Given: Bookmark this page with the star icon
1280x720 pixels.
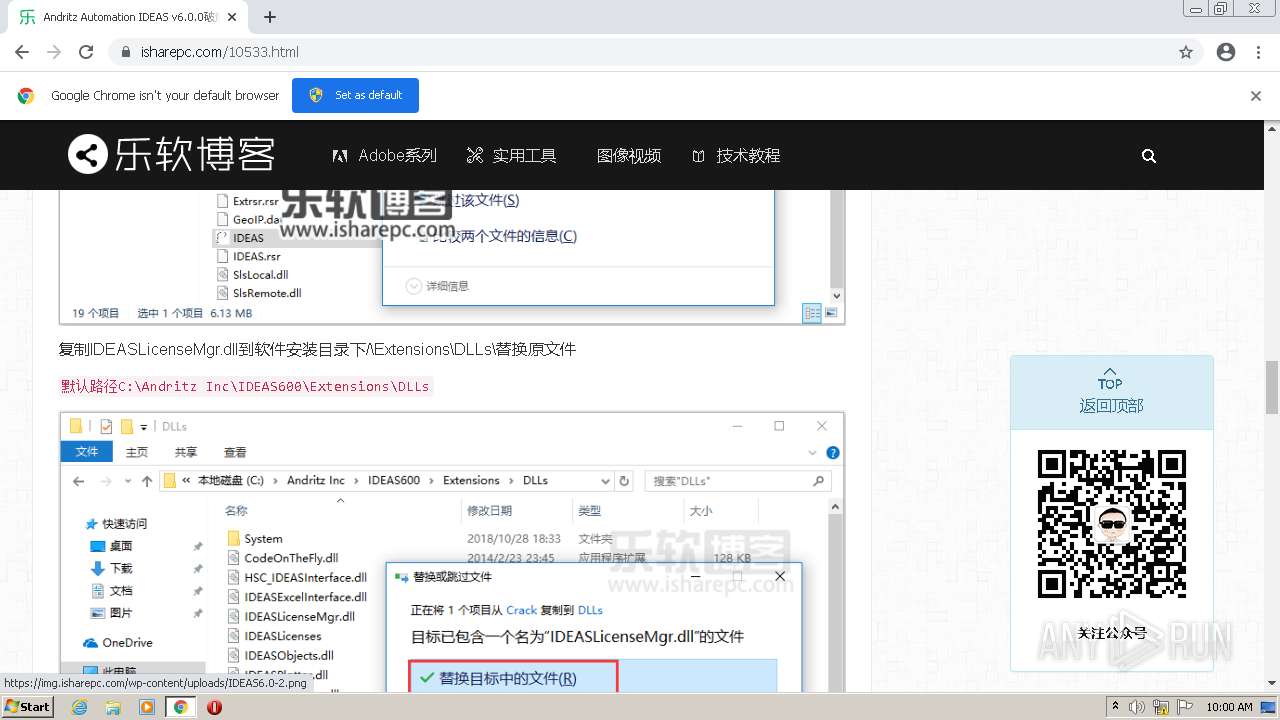Looking at the screenshot, I should pyautogui.click(x=1186, y=52).
